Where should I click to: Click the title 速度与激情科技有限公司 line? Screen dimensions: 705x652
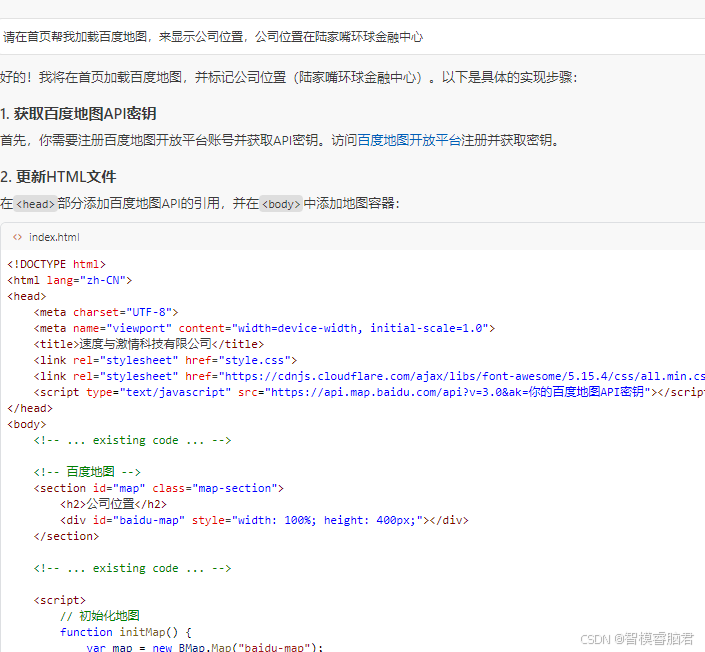[x=149, y=344]
